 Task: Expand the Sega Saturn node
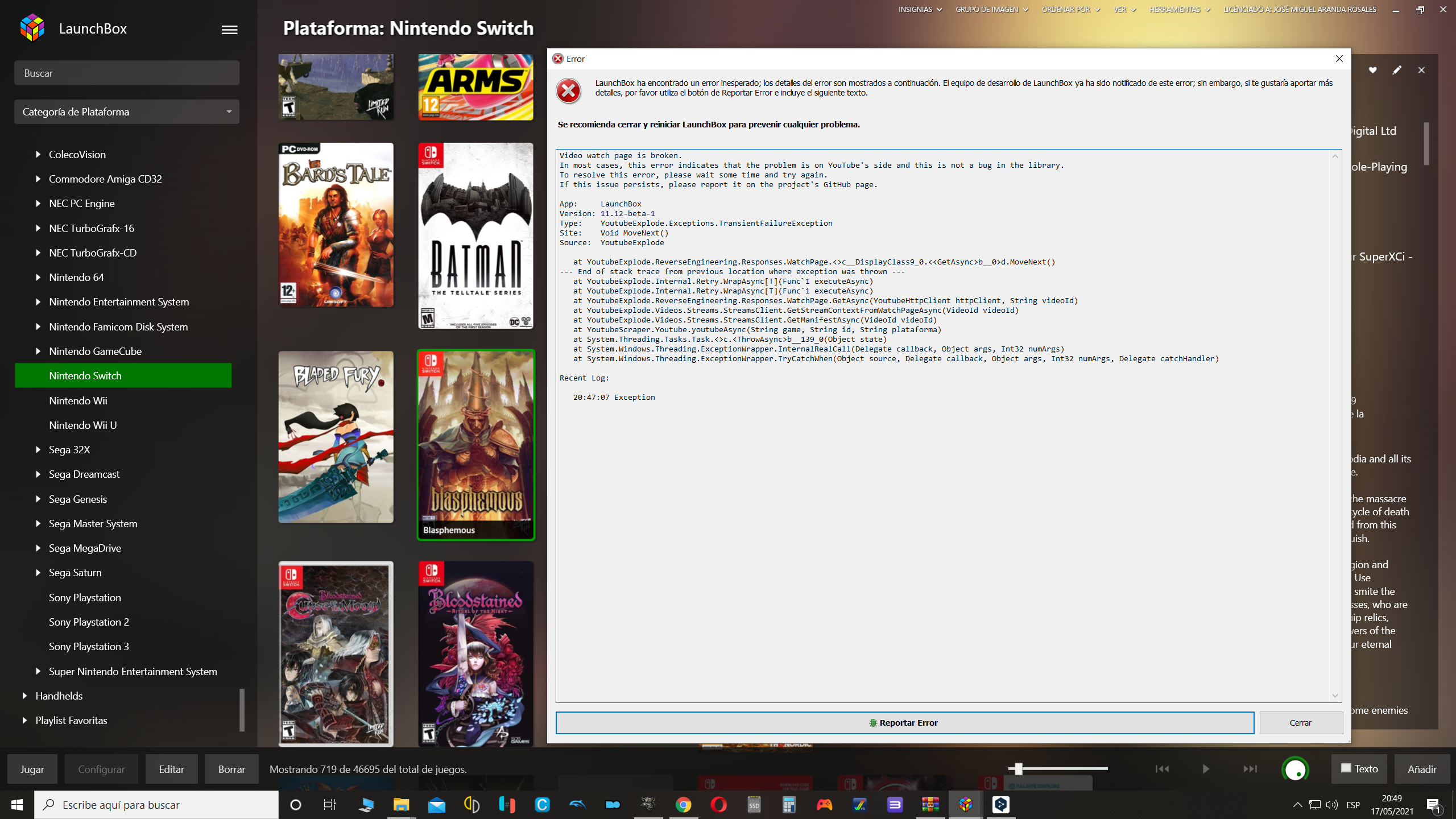pyautogui.click(x=38, y=572)
